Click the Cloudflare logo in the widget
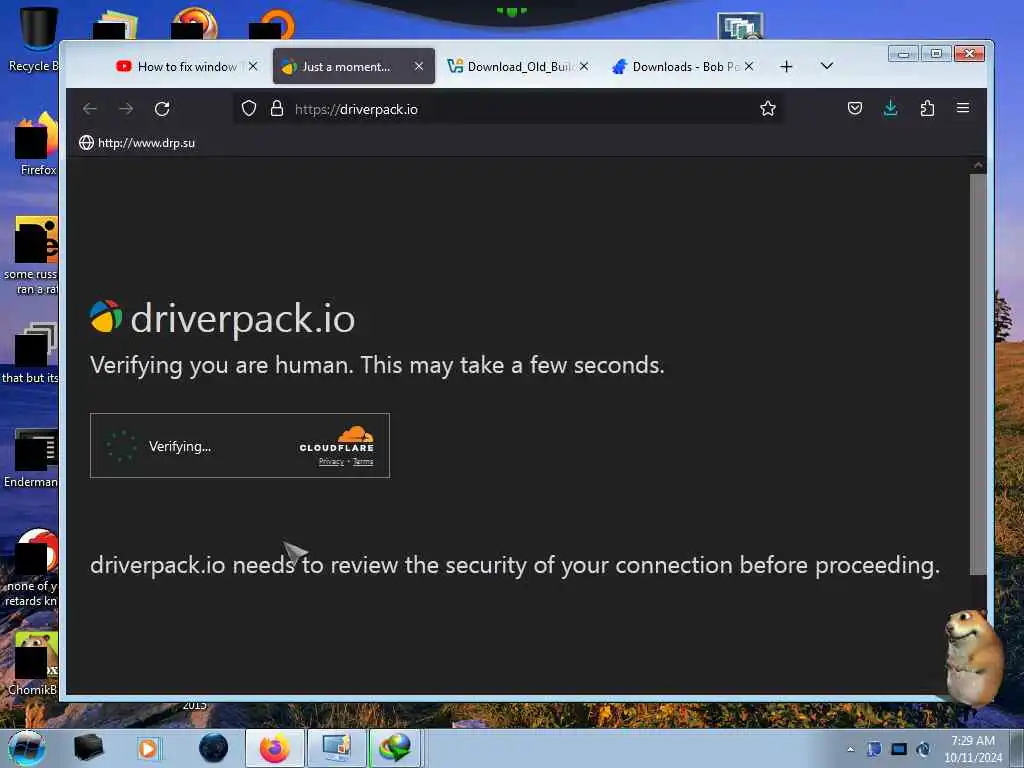Image resolution: width=1024 pixels, height=768 pixels. [x=337, y=439]
